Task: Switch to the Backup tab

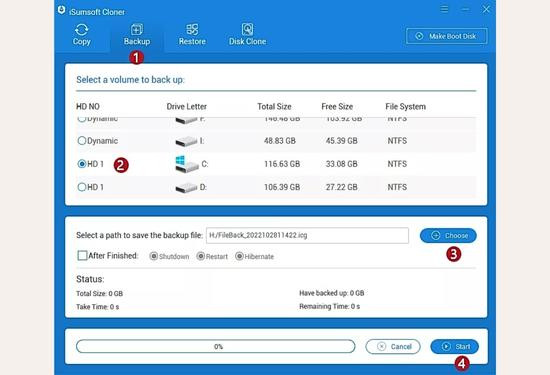Action: pyautogui.click(x=137, y=34)
